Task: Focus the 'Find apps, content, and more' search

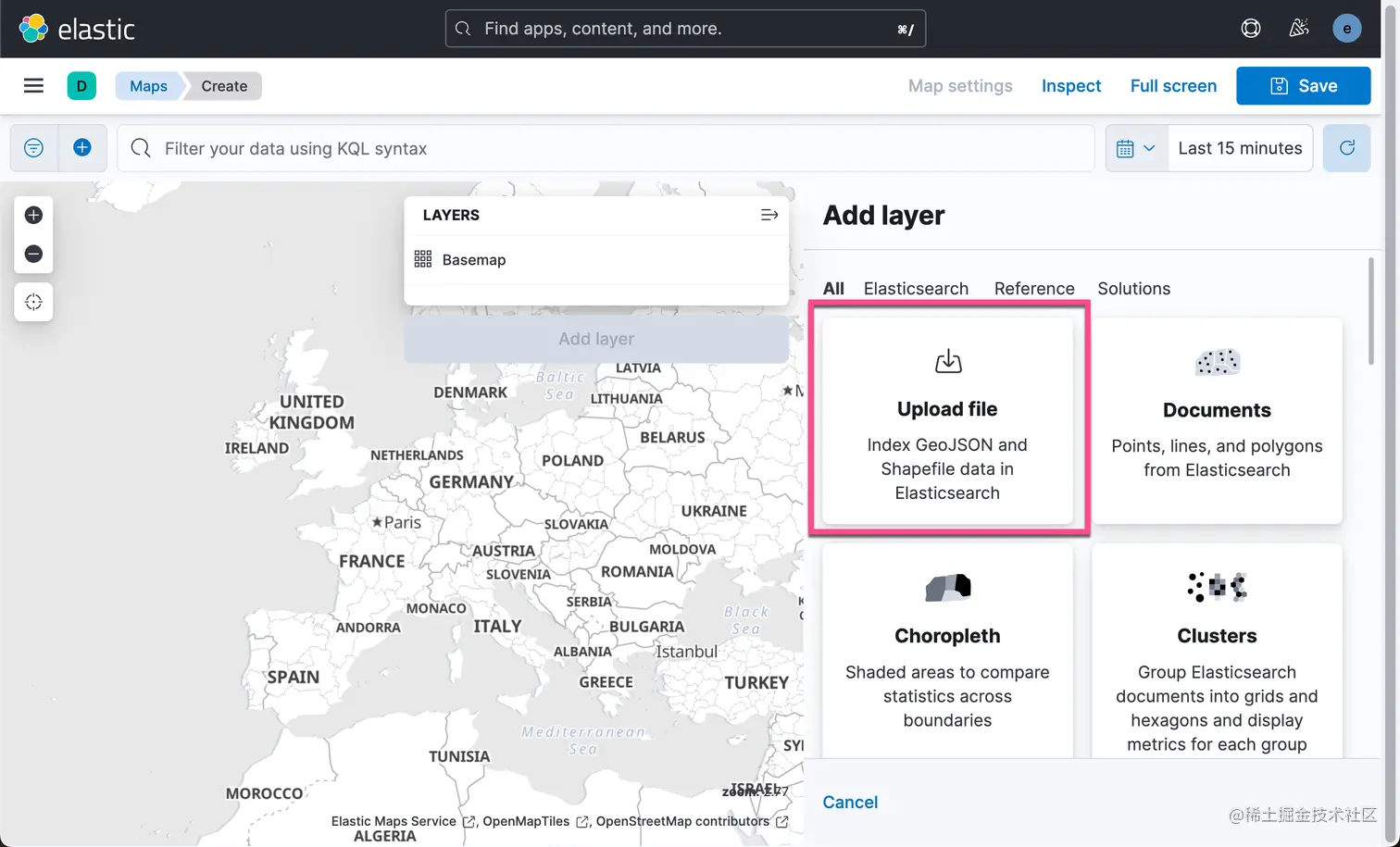Action: click(x=685, y=29)
